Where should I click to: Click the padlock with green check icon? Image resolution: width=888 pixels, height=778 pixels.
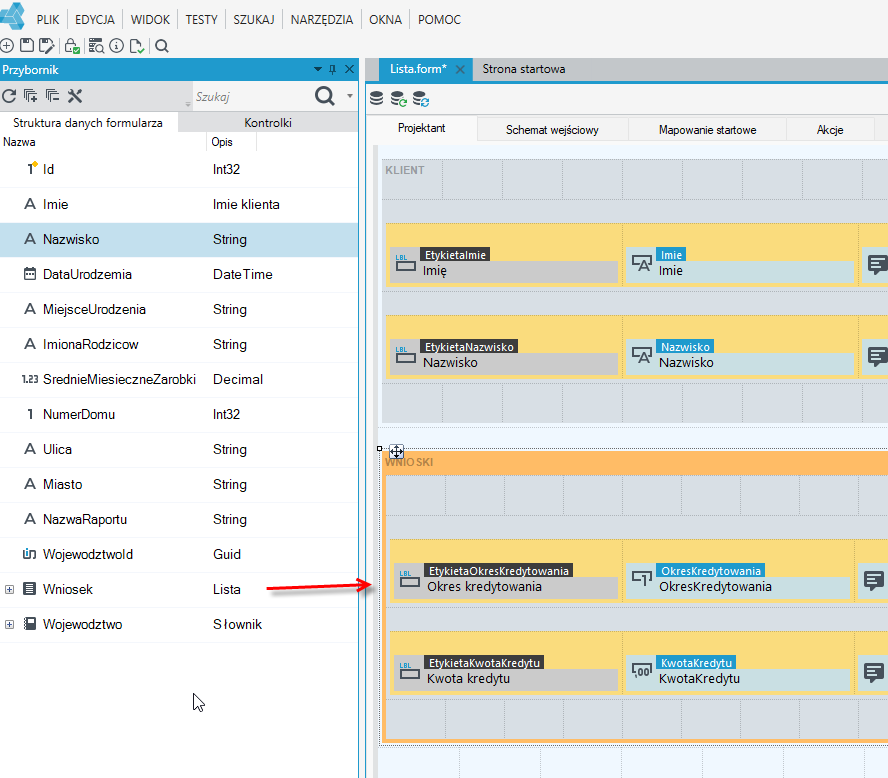(72, 46)
